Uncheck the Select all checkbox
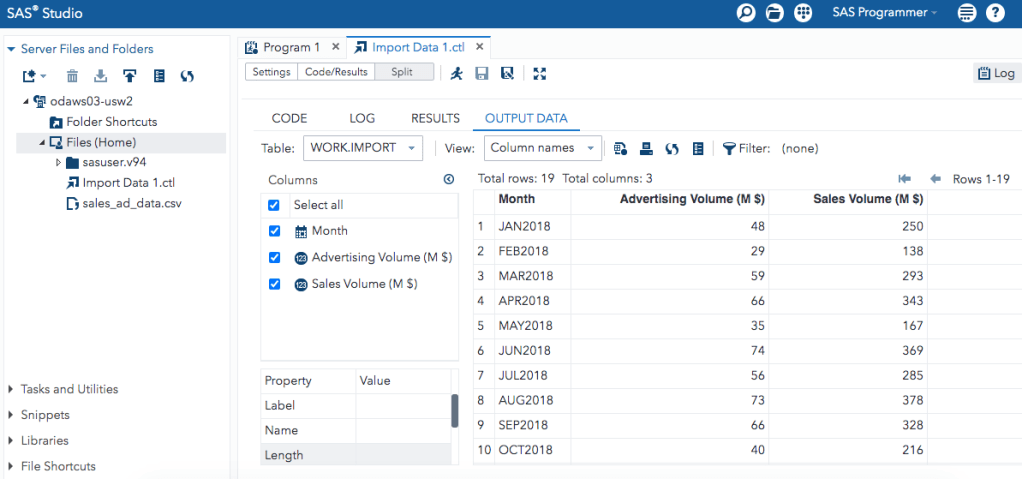This screenshot has height=479, width=1022. point(274,205)
